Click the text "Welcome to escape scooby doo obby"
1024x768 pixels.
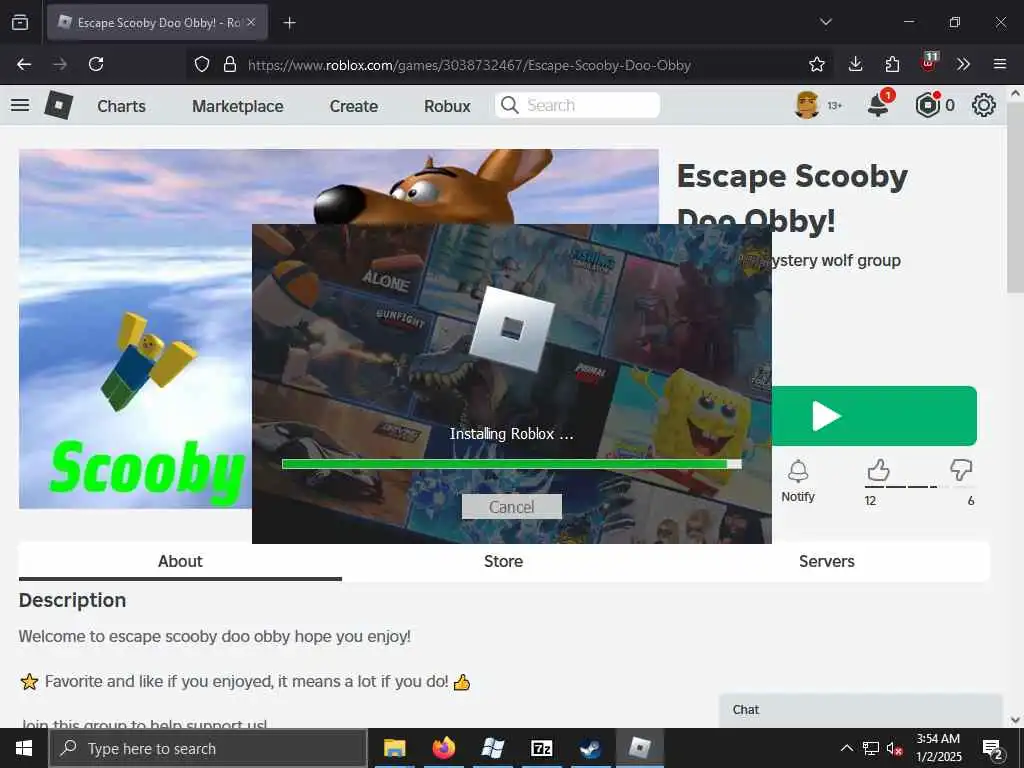[154, 636]
